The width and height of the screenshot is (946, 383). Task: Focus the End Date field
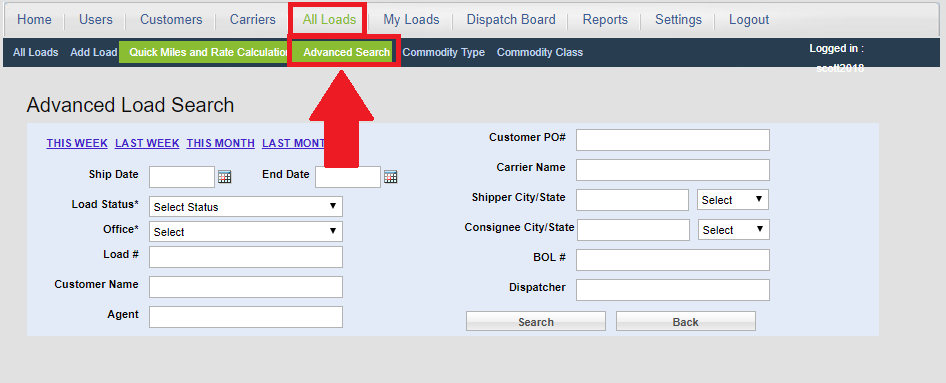click(348, 177)
